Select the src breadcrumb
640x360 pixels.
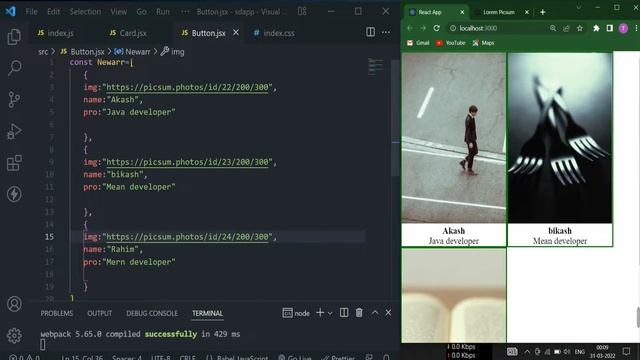click(x=43, y=52)
